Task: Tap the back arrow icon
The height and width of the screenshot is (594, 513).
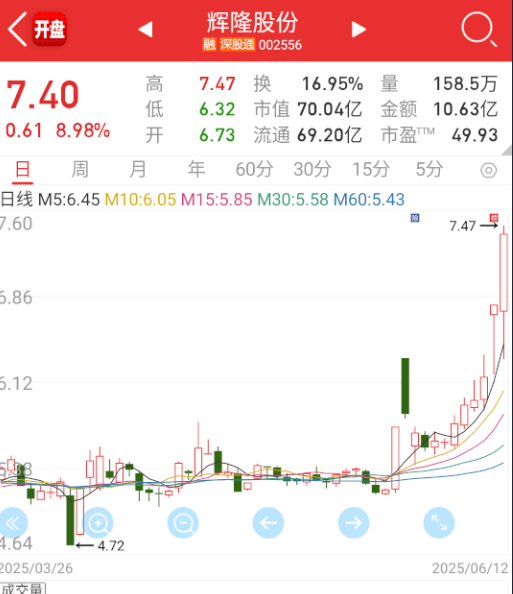Action: click(x=17, y=29)
